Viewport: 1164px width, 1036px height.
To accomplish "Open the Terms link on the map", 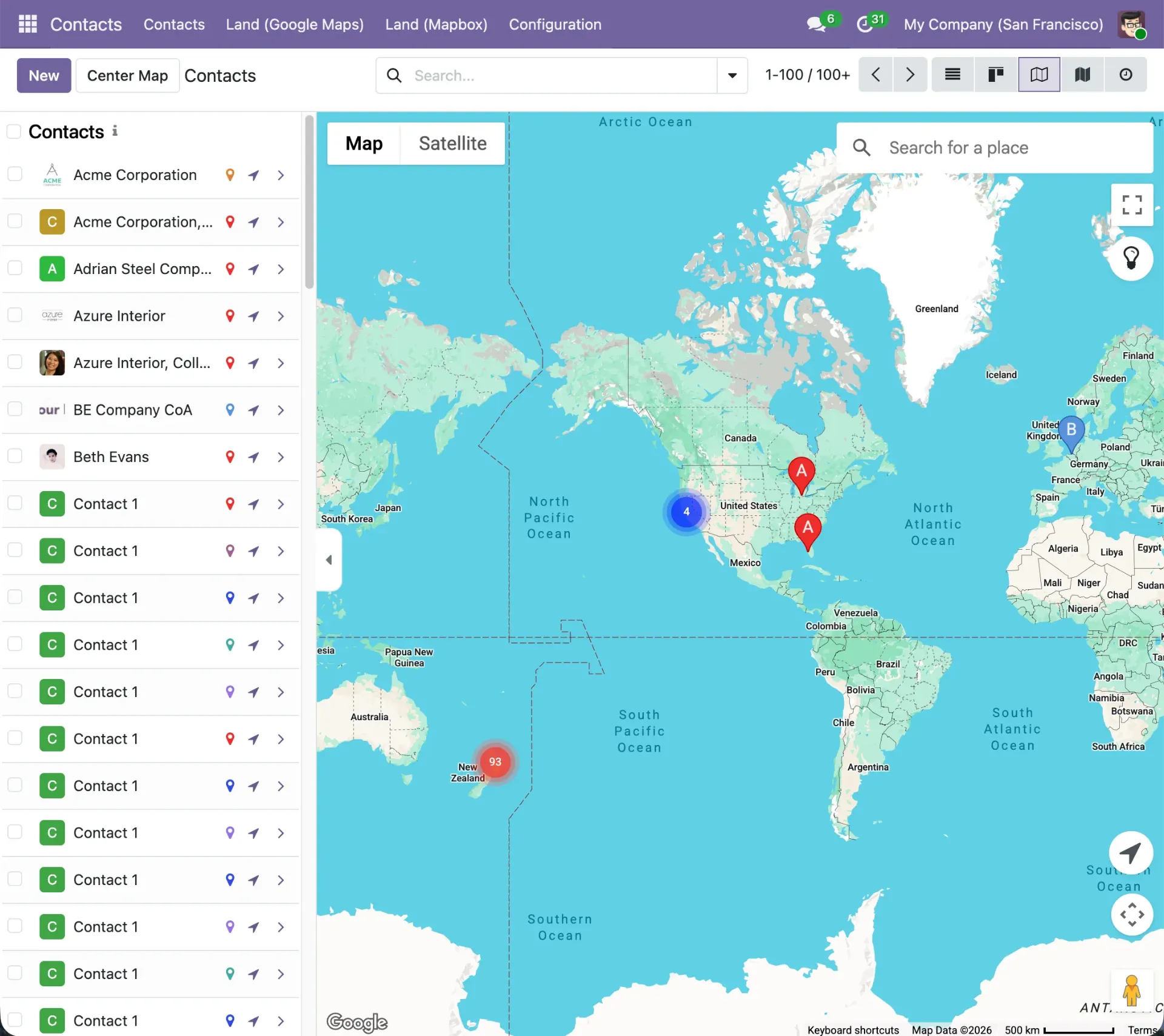I will click(x=1143, y=1030).
